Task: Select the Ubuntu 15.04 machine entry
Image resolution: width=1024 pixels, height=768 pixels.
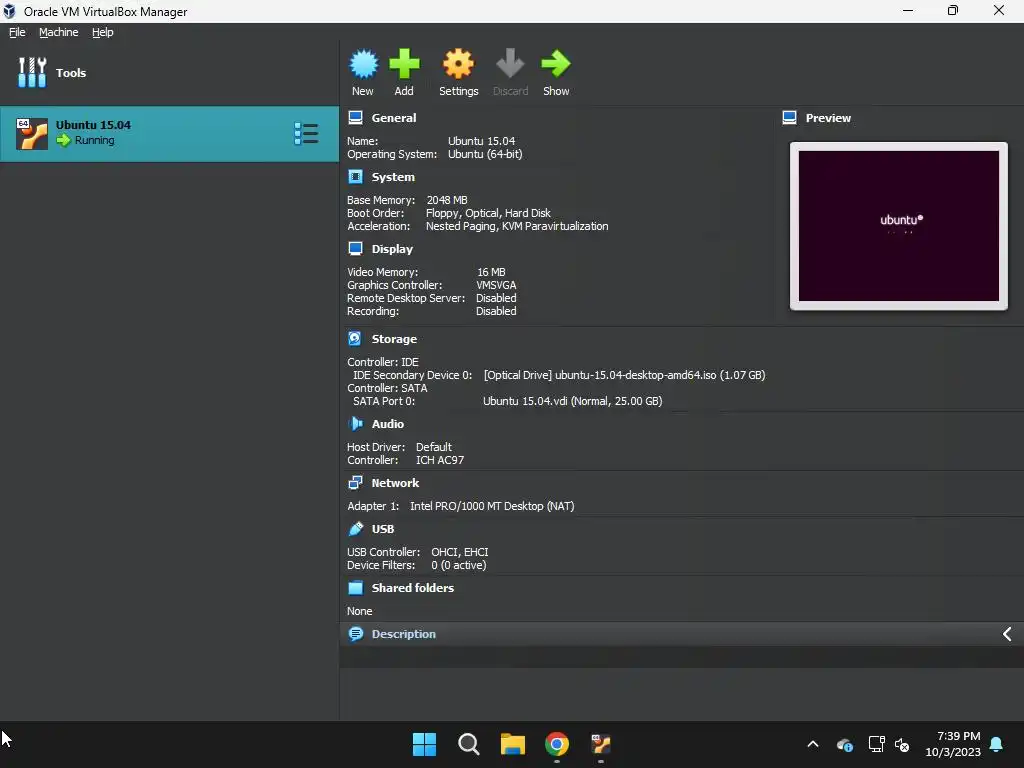Action: pyautogui.click(x=169, y=134)
